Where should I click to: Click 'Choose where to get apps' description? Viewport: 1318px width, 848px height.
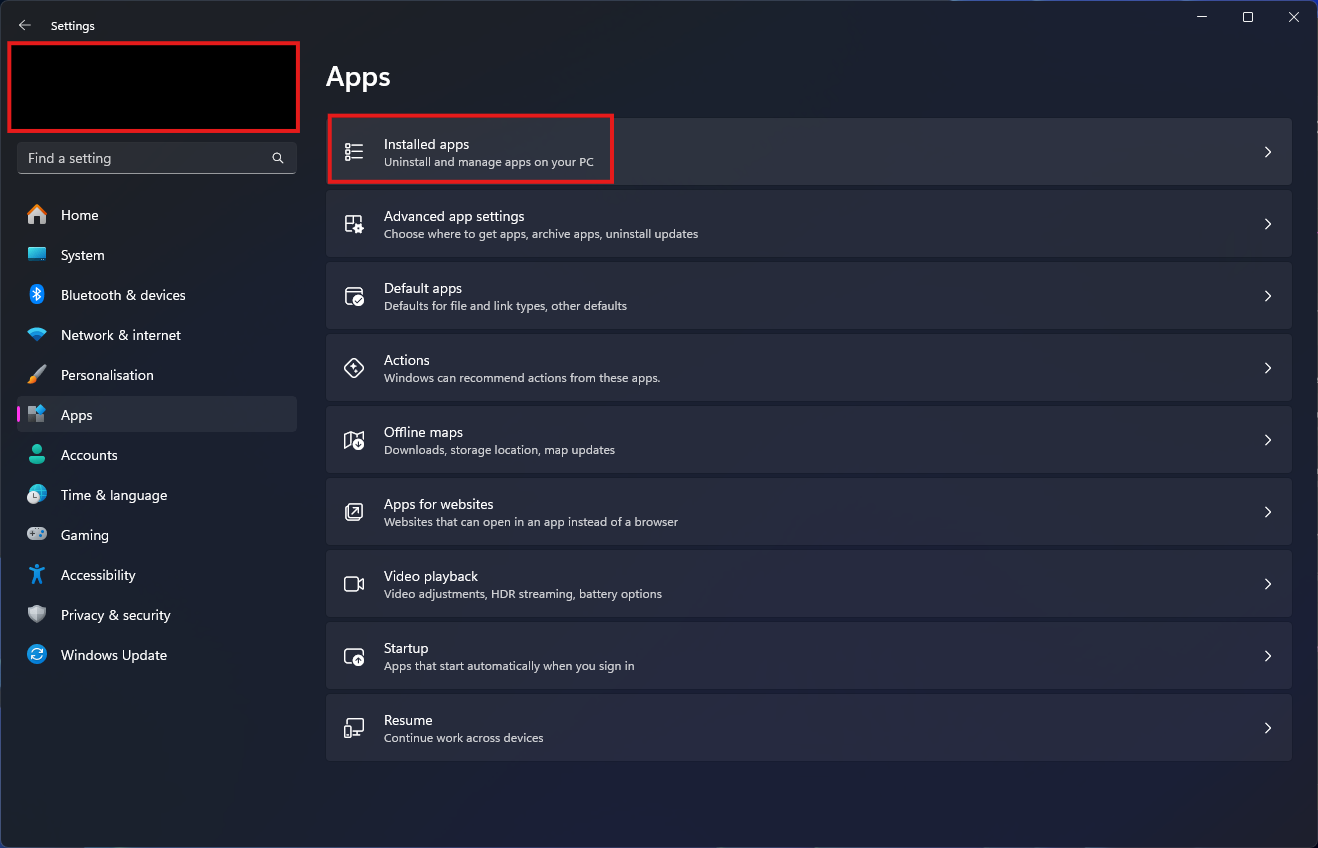(541, 234)
